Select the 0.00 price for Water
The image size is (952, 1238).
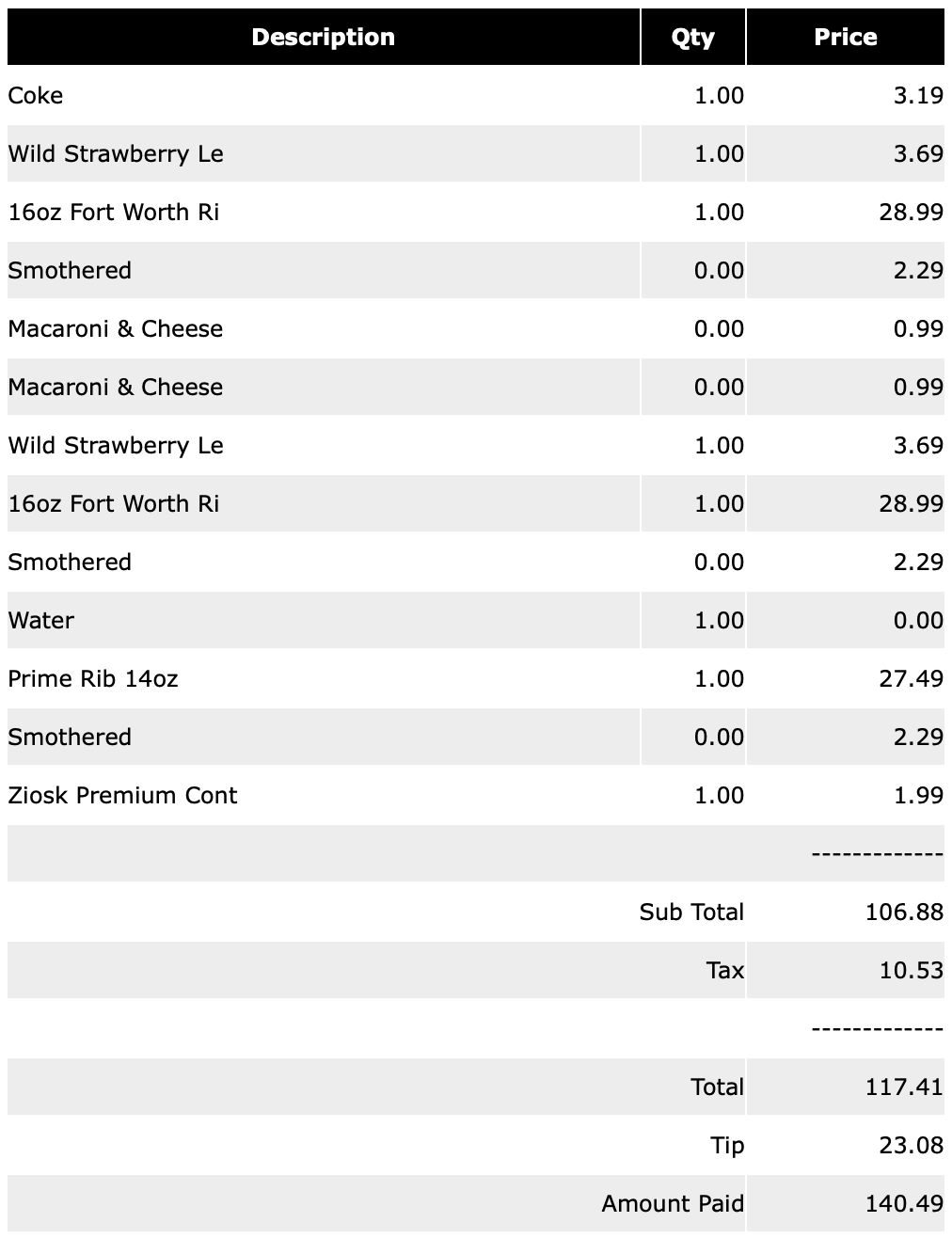point(918,621)
